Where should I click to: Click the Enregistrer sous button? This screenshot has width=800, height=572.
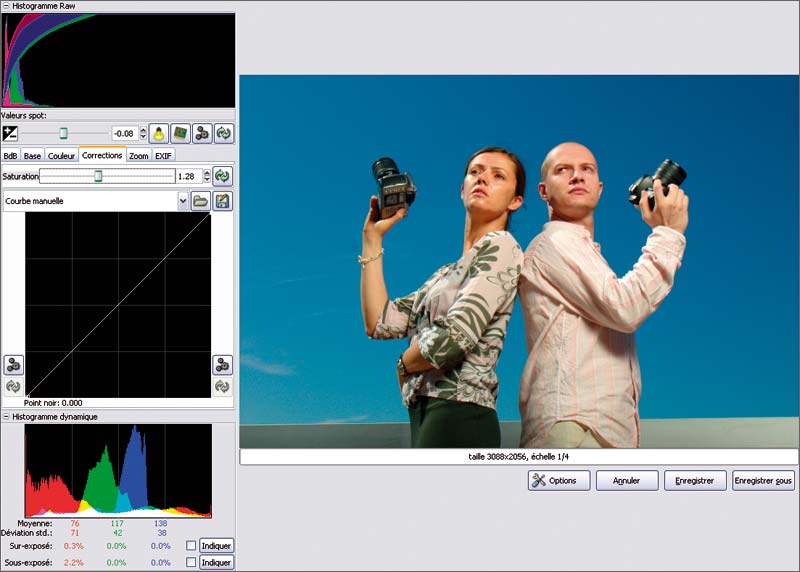(763, 481)
